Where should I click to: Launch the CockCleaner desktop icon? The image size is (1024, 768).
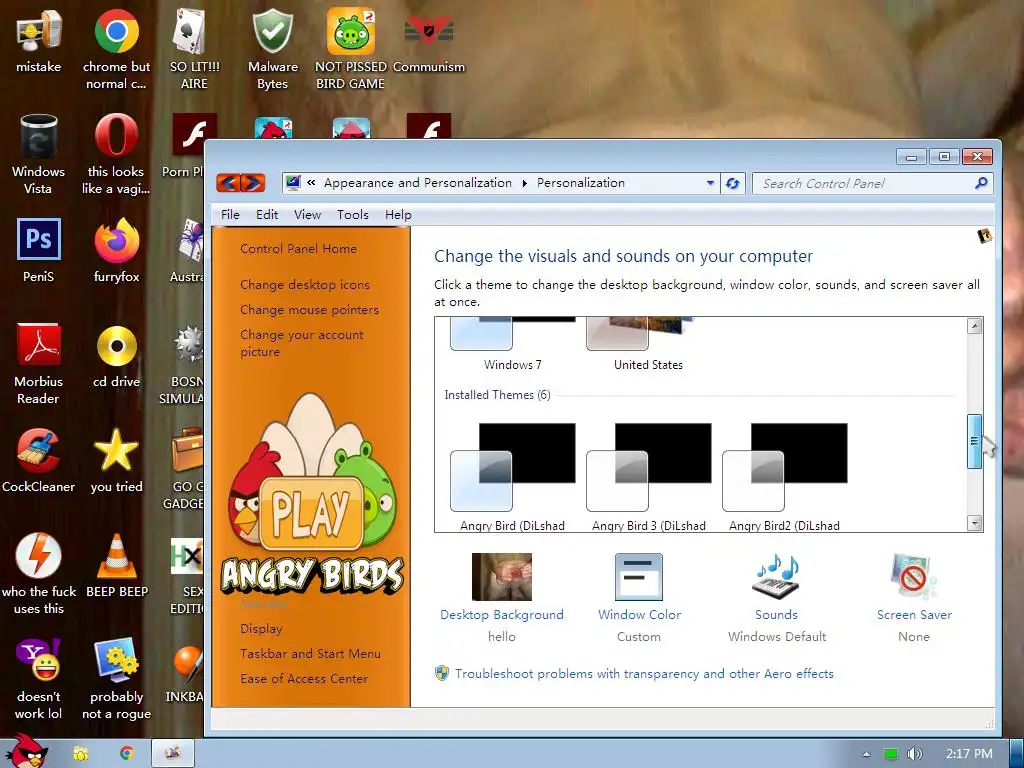pos(39,461)
